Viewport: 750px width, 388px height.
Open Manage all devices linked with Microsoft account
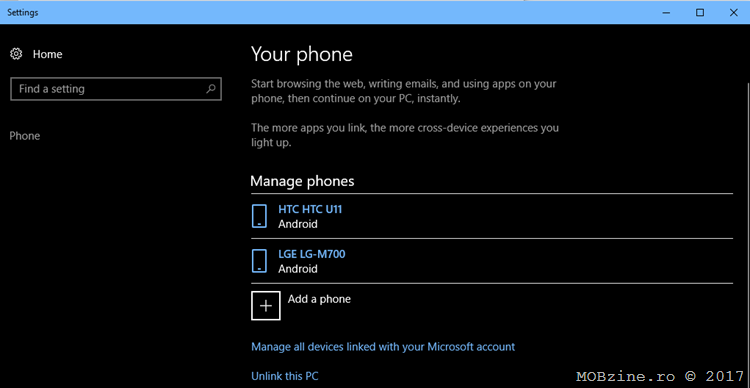click(383, 347)
